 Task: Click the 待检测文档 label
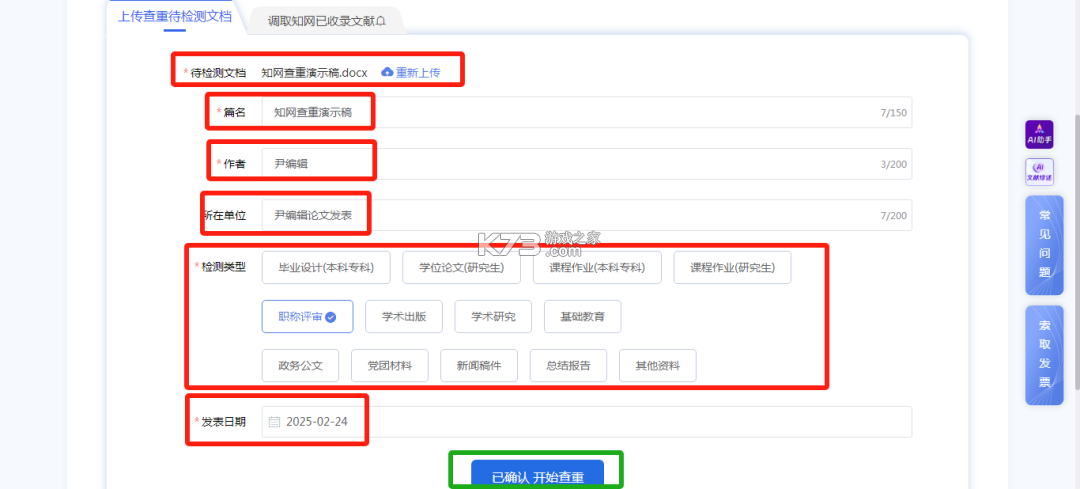(218, 72)
